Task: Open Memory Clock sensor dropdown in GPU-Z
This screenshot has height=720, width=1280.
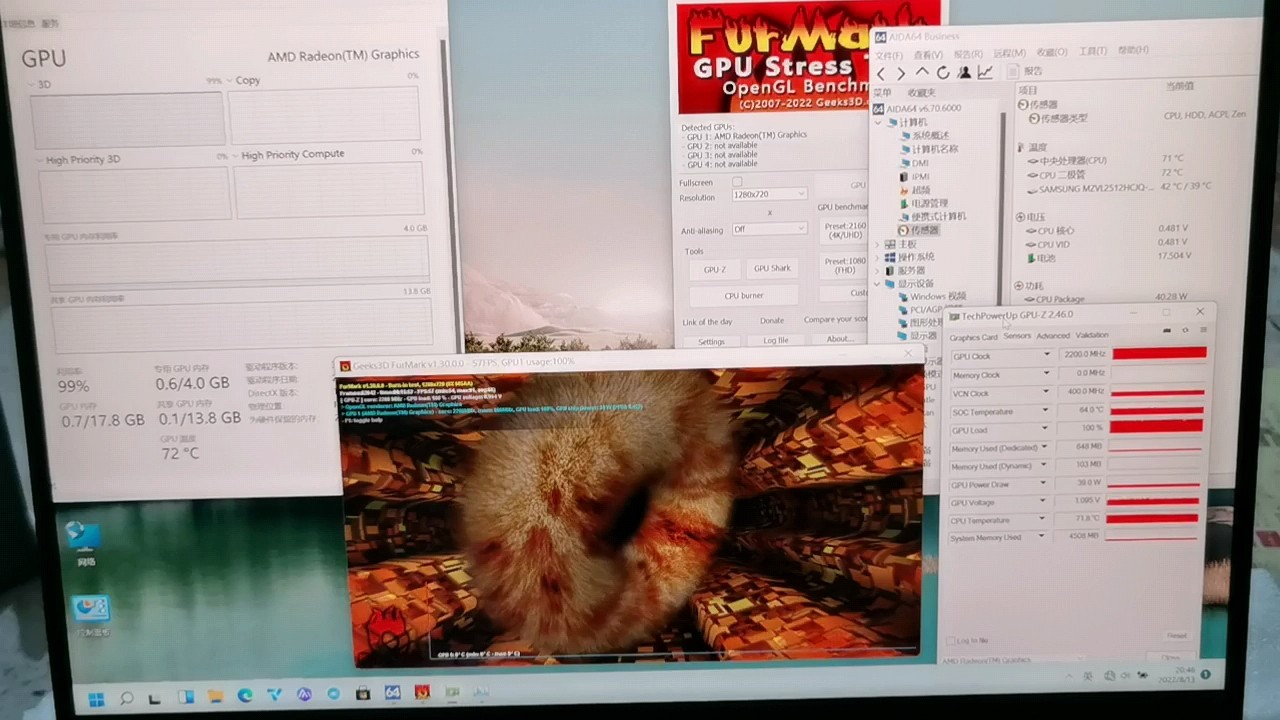Action: point(1047,374)
